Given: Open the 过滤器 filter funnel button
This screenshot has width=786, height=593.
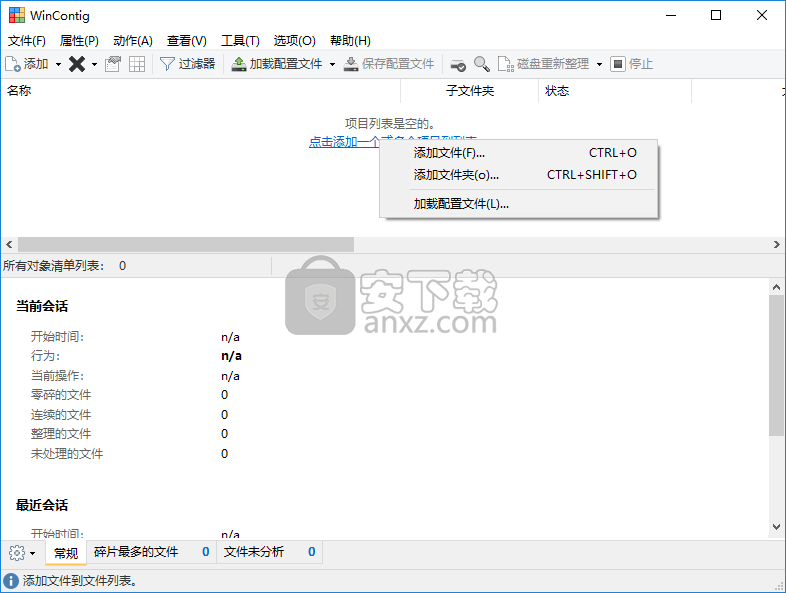Looking at the screenshot, I should coord(187,64).
